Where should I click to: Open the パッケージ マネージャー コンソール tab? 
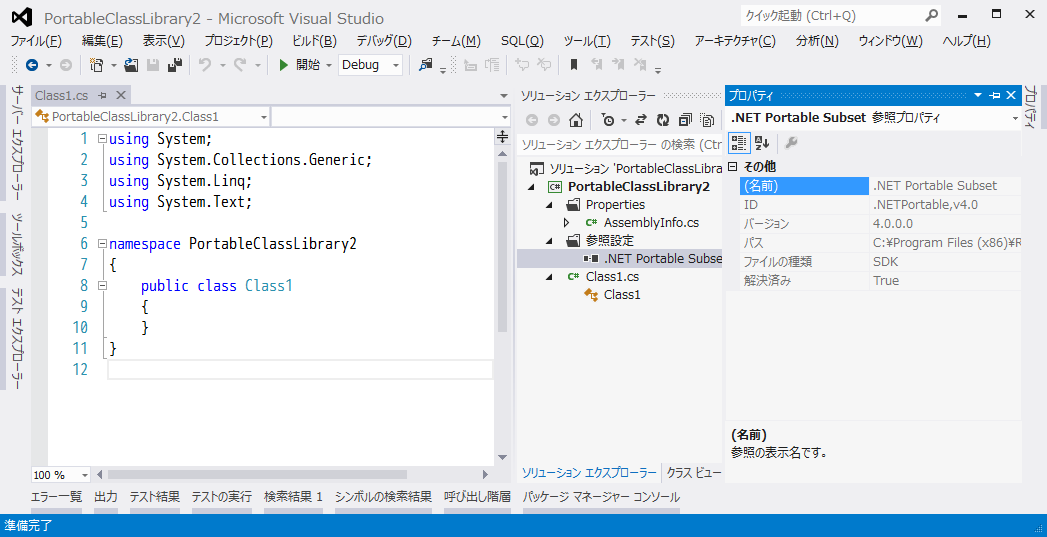[601, 497]
